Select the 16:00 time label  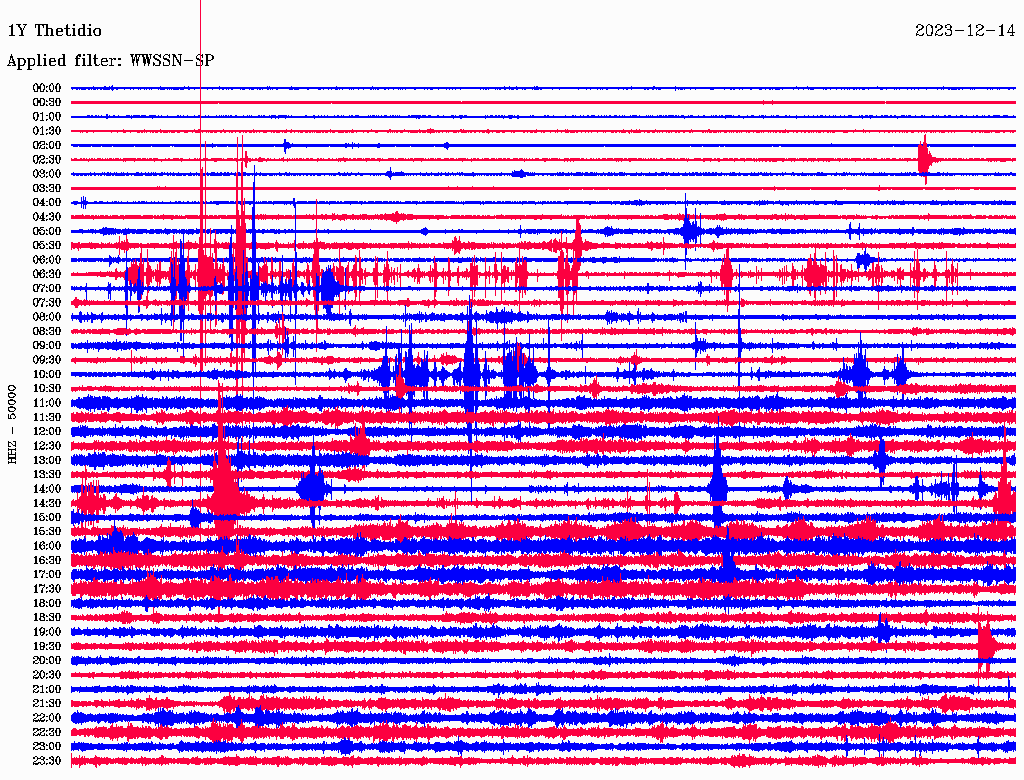tap(47, 547)
